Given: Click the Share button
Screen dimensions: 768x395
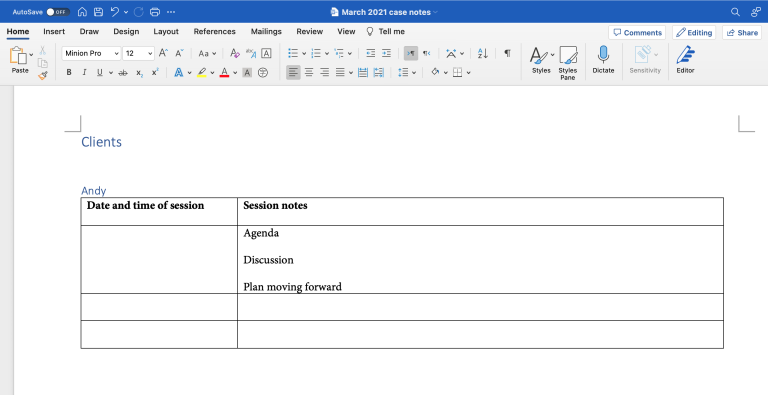Looking at the screenshot, I should coord(742,33).
